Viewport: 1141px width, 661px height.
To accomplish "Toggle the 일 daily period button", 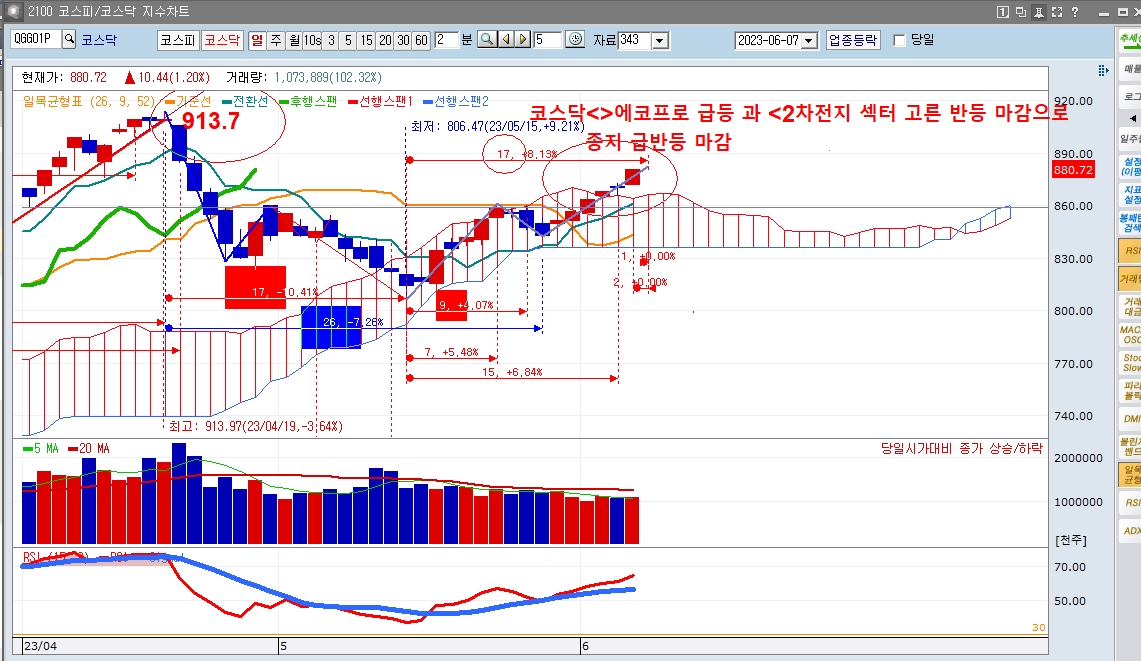I will (257, 40).
